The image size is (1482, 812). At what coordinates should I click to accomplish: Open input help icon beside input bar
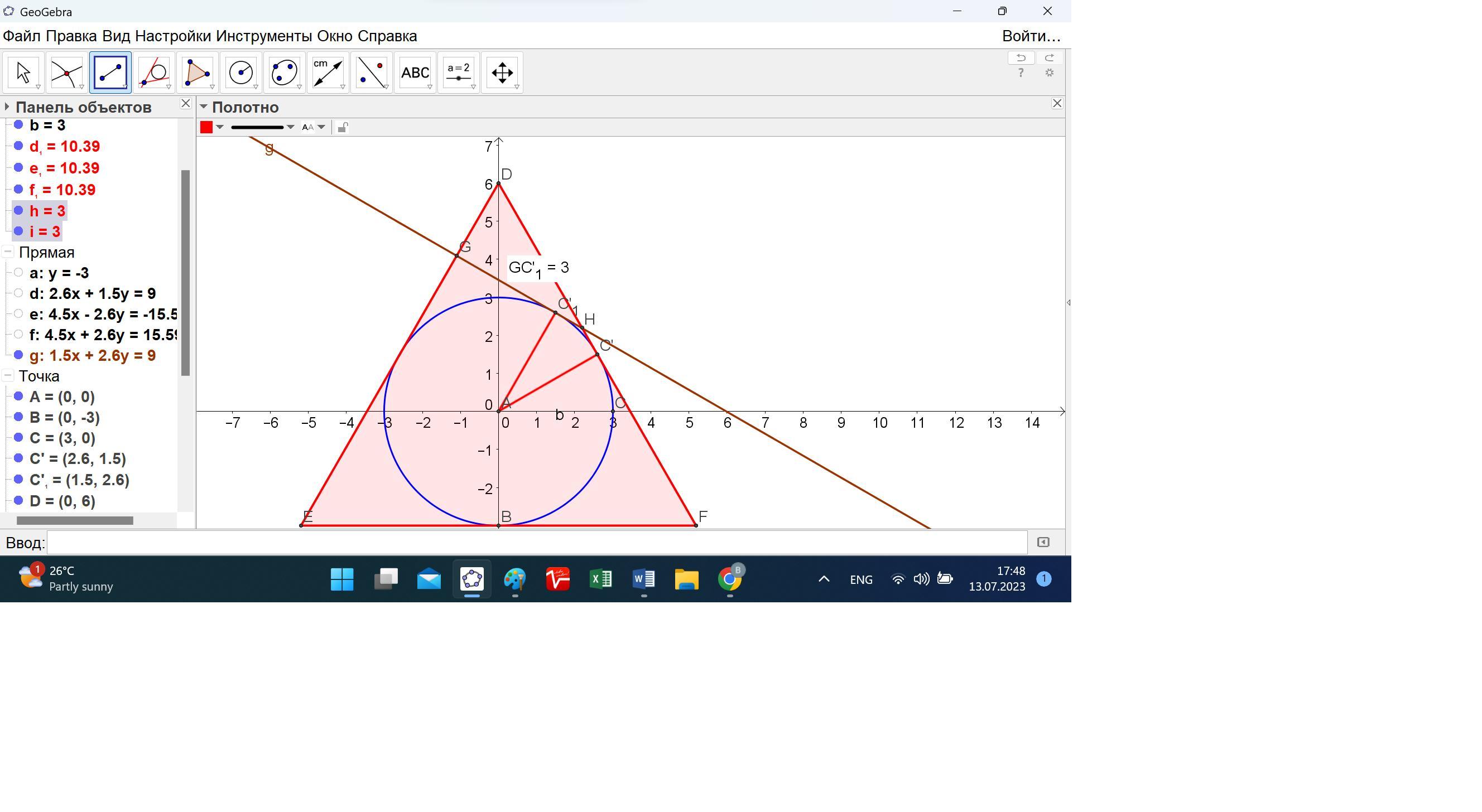tap(1043, 542)
